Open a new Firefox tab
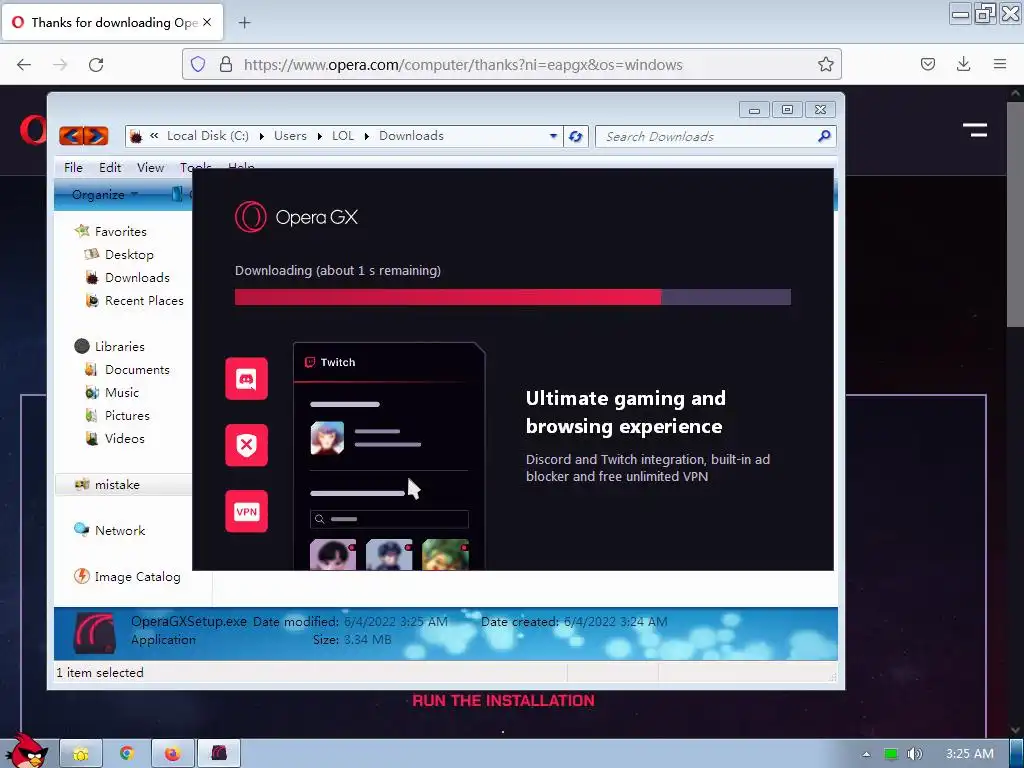The height and width of the screenshot is (768, 1024). tap(244, 23)
